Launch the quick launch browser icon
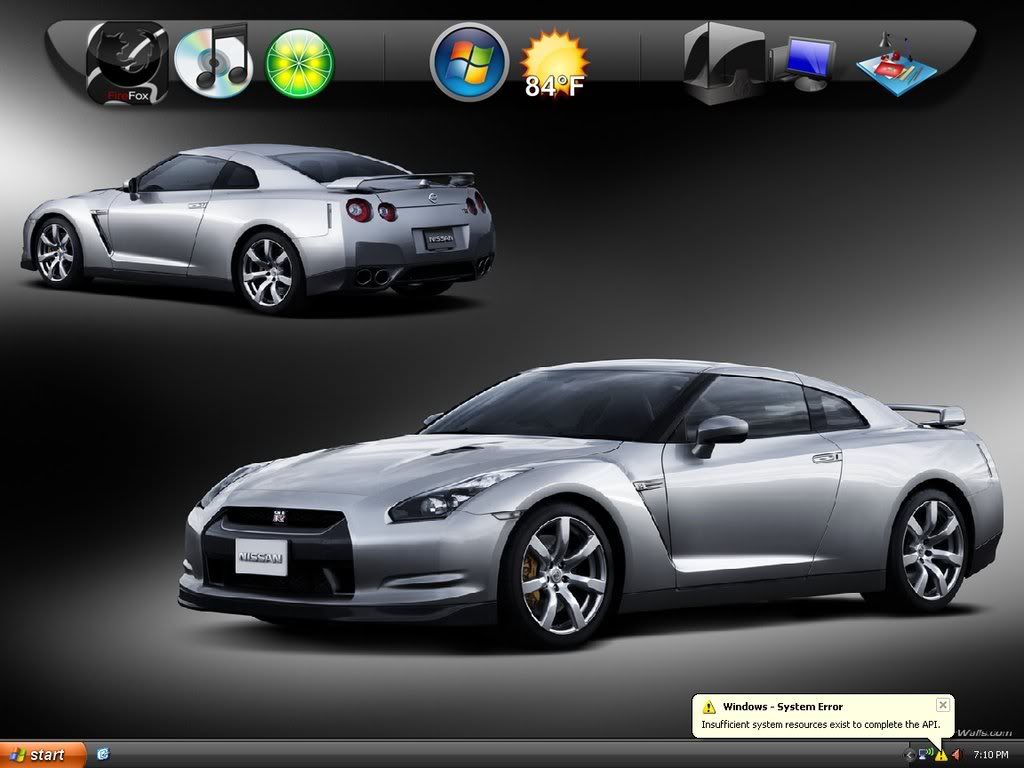The height and width of the screenshot is (768, 1024). pos(103,754)
